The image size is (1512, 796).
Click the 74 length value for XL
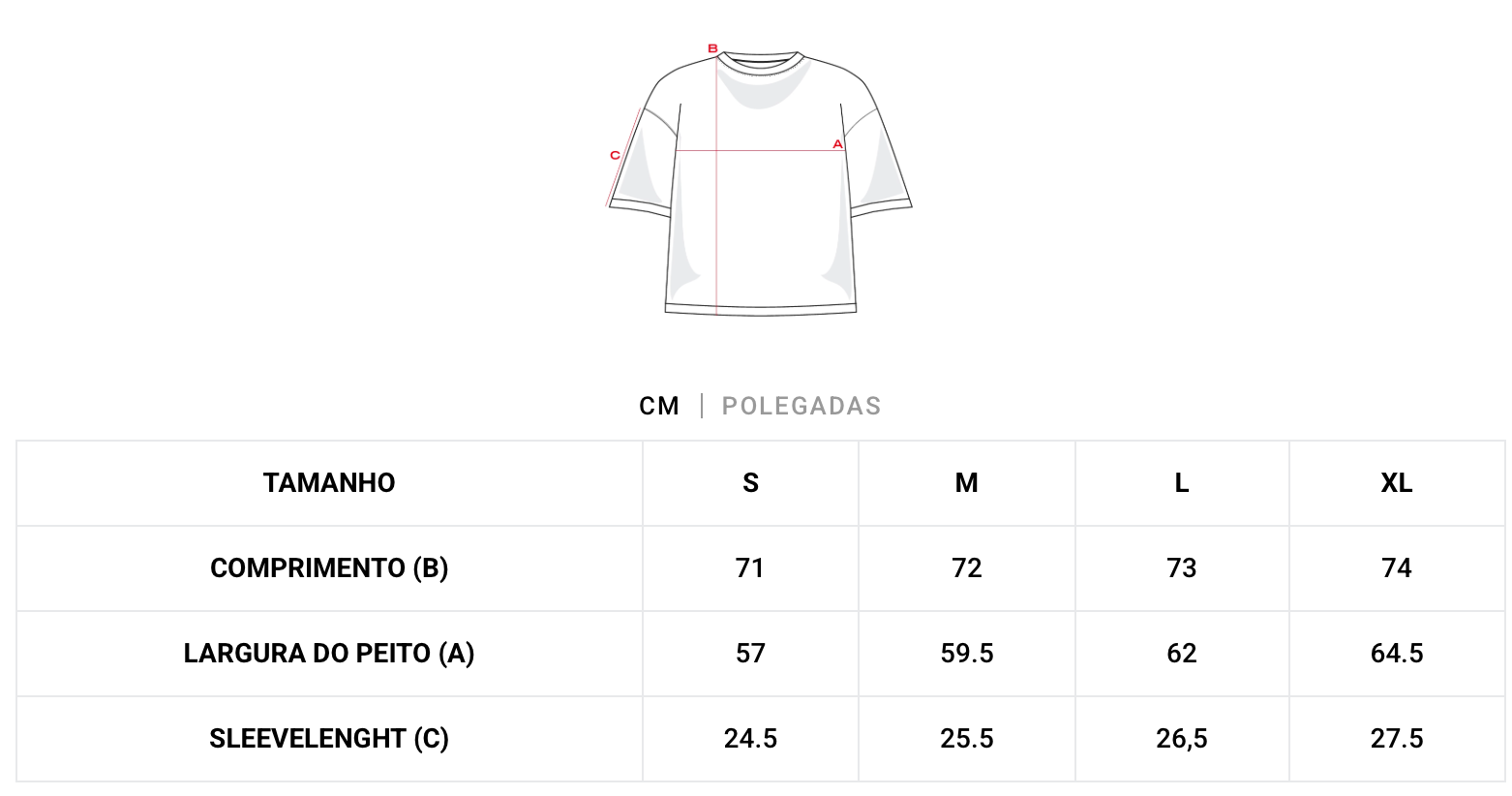(x=1396, y=568)
